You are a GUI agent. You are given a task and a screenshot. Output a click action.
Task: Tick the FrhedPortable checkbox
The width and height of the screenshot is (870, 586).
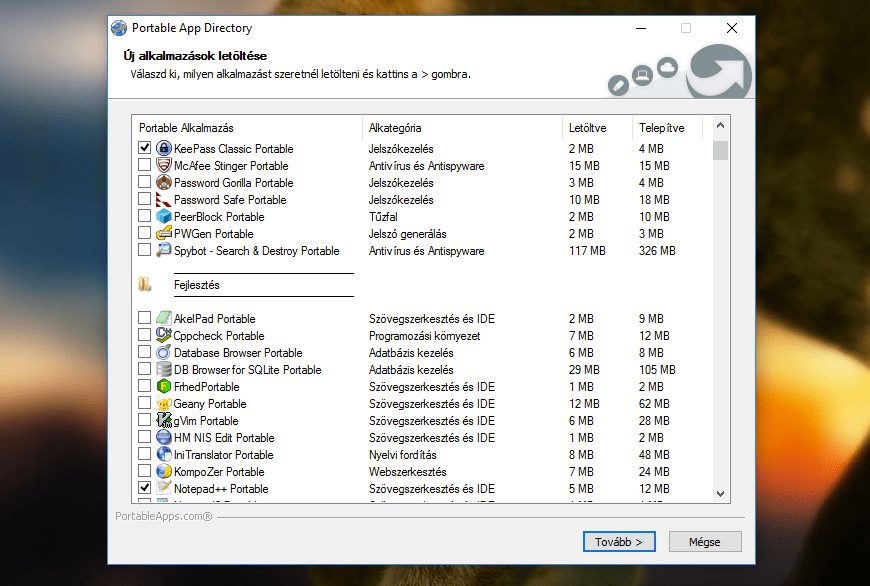144,386
